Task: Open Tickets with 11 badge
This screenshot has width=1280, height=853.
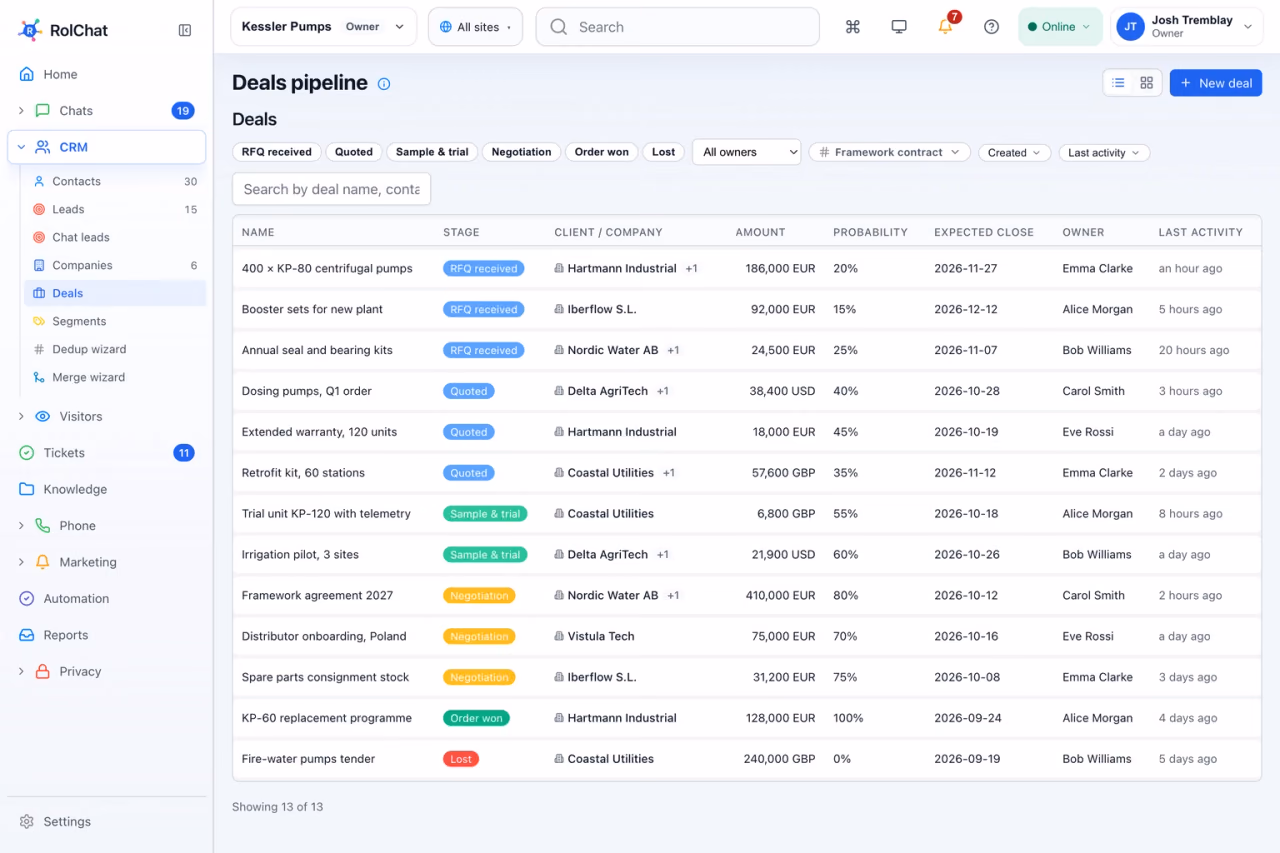Action: tap(106, 453)
